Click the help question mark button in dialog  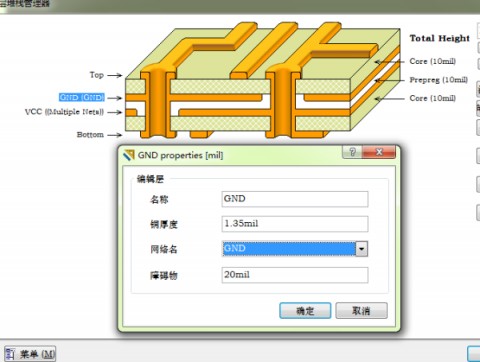(352, 152)
